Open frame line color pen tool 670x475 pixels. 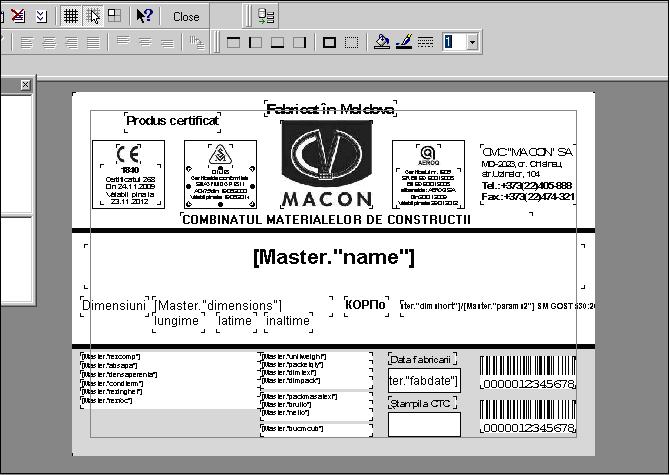(x=404, y=42)
